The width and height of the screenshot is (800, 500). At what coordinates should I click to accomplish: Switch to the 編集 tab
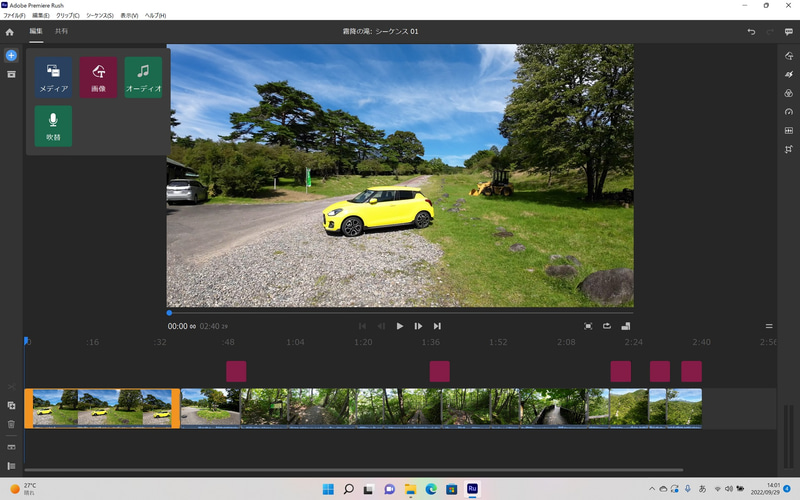click(x=36, y=31)
